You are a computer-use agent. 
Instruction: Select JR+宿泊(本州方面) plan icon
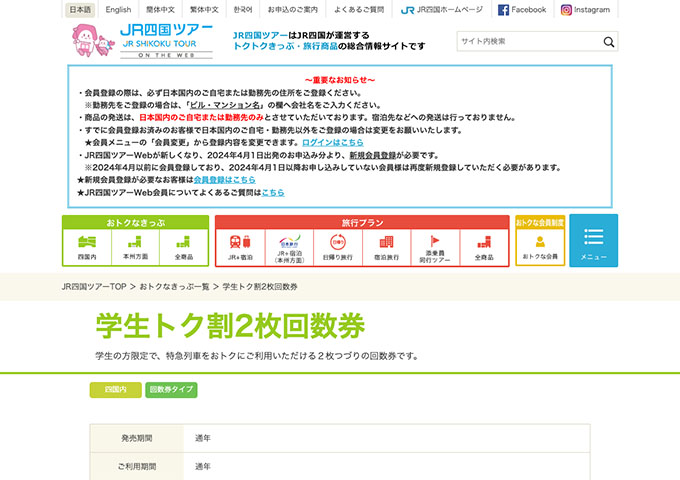(289, 248)
